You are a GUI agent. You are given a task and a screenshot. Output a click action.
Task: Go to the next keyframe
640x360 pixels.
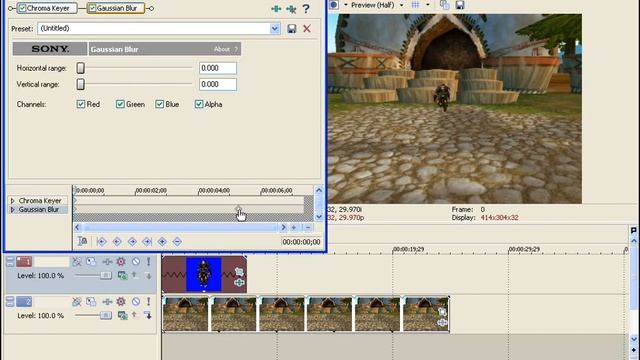point(132,242)
